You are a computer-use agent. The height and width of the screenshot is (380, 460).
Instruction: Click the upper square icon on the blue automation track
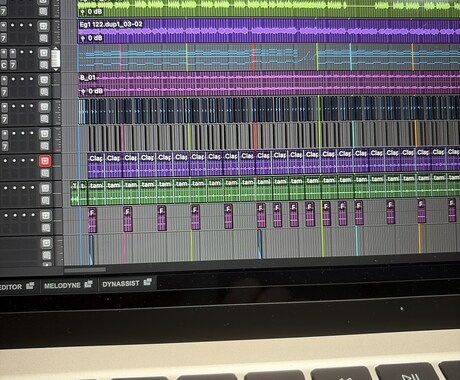pyautogui.click(x=44, y=53)
